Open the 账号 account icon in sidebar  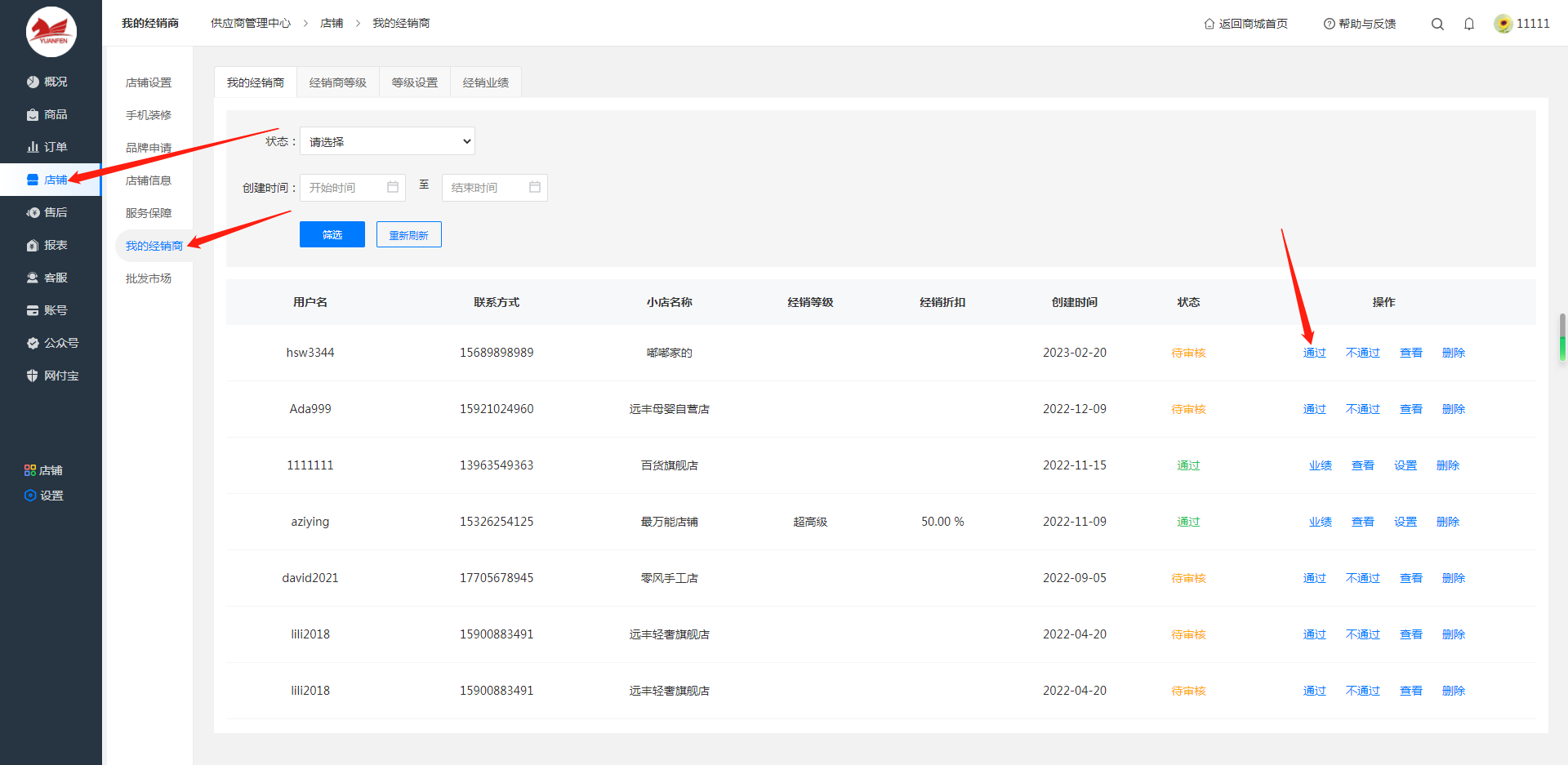33,310
